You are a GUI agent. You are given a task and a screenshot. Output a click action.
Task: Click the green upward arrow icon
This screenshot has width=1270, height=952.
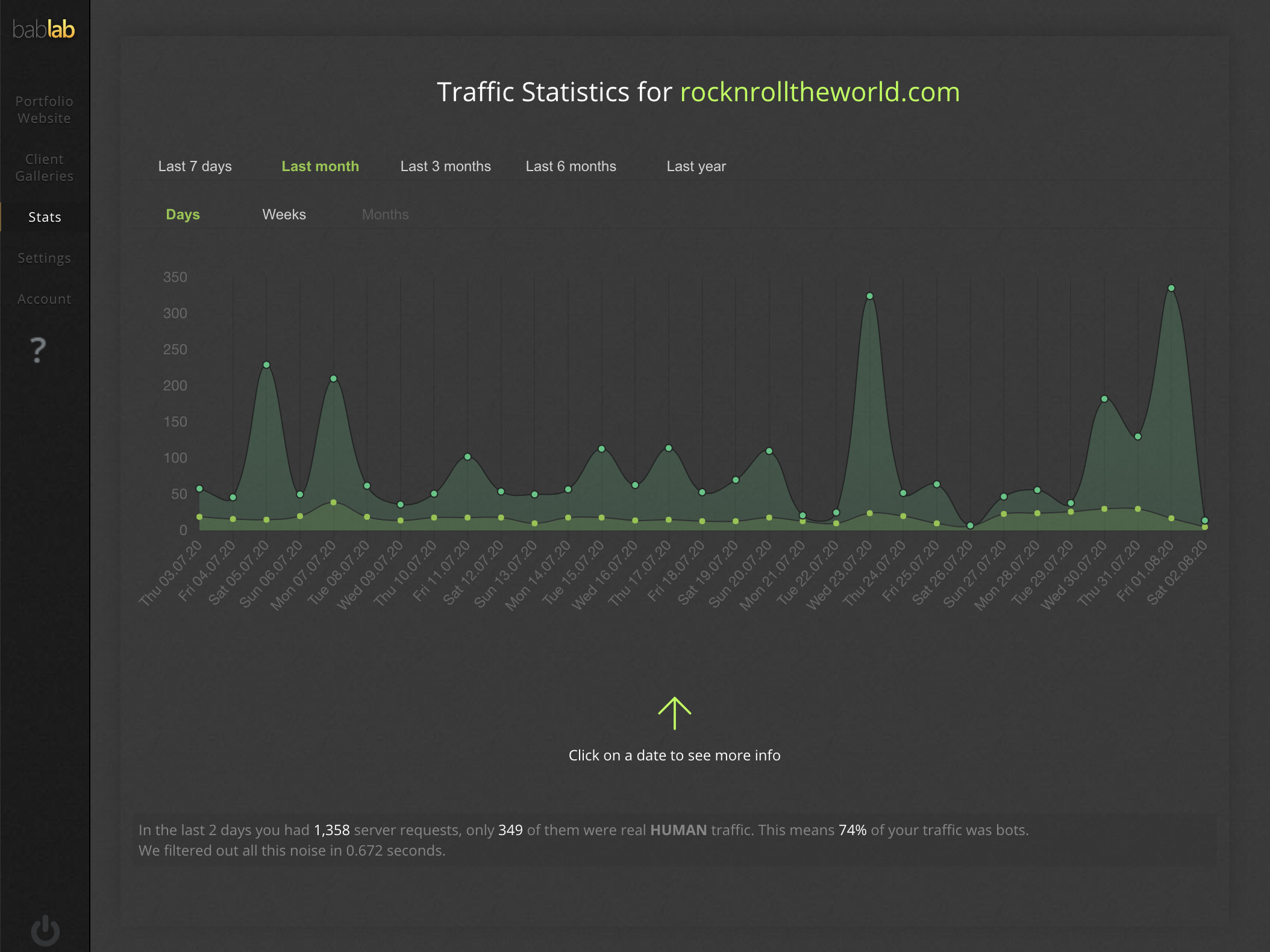(674, 713)
